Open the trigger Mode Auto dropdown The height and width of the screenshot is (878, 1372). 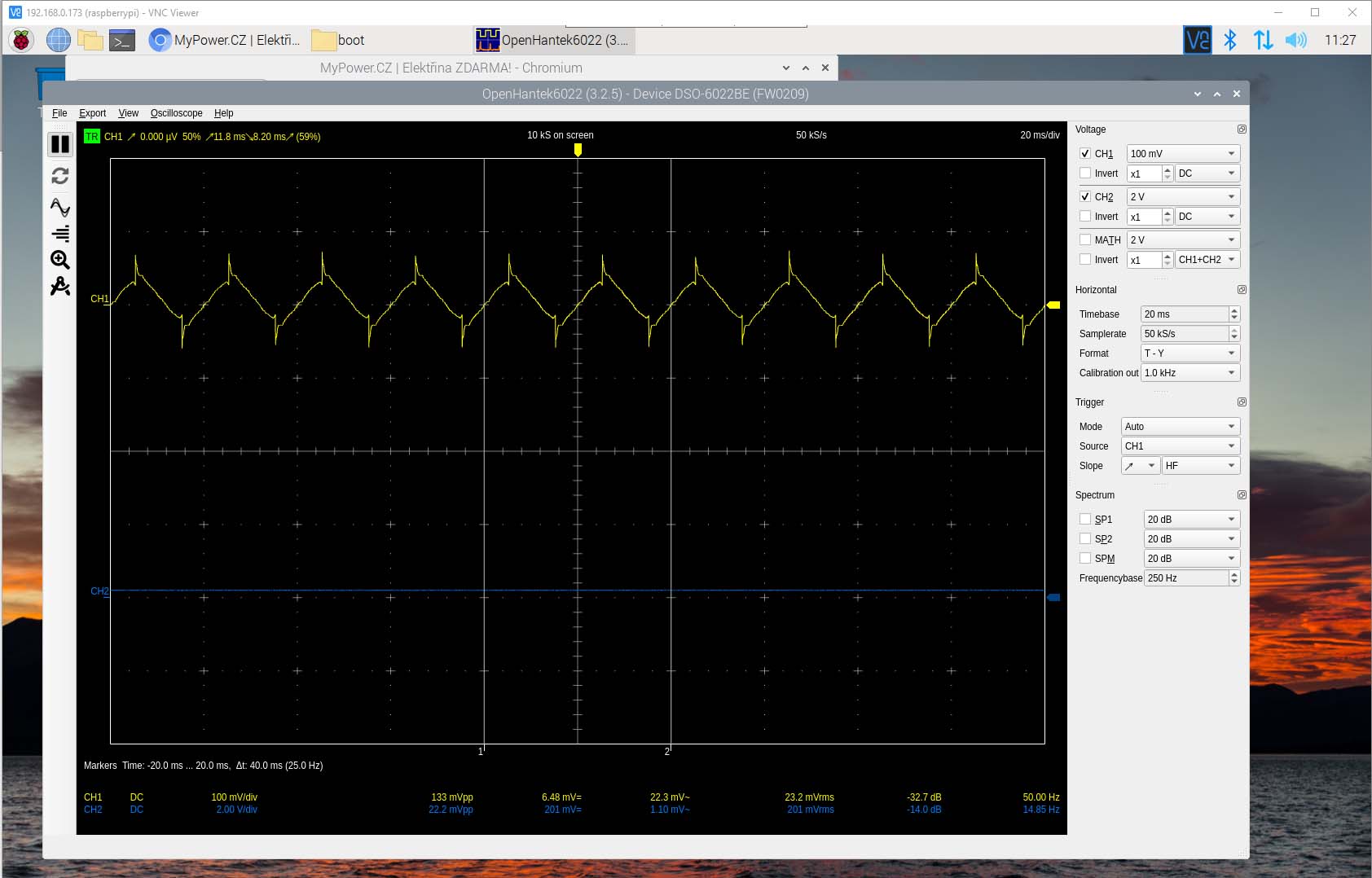coord(1180,426)
